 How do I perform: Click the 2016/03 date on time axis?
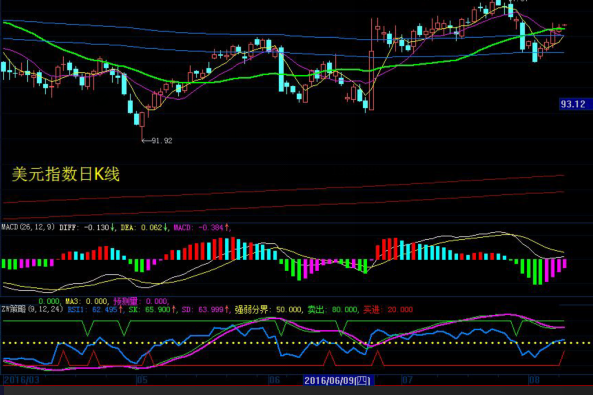click(x=22, y=380)
